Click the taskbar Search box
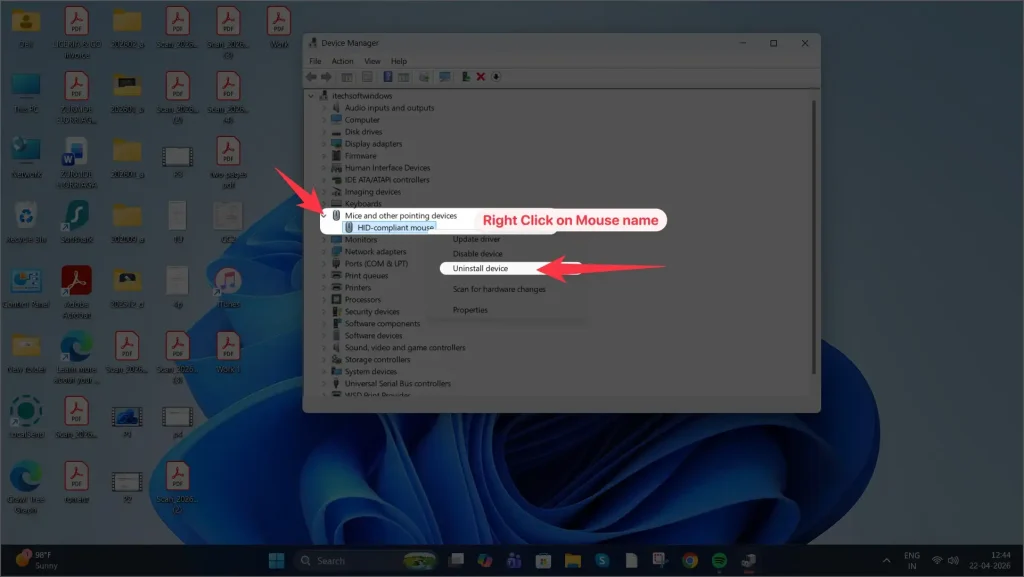The image size is (1024, 577). click(x=367, y=561)
